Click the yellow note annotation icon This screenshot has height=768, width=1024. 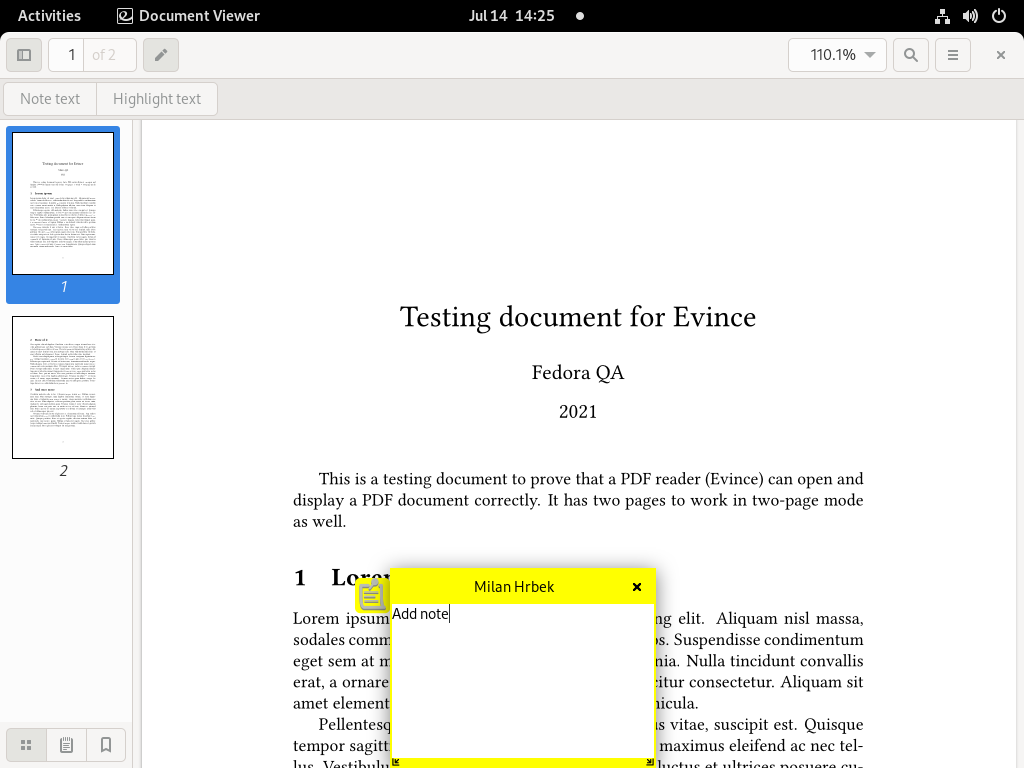pos(372,595)
